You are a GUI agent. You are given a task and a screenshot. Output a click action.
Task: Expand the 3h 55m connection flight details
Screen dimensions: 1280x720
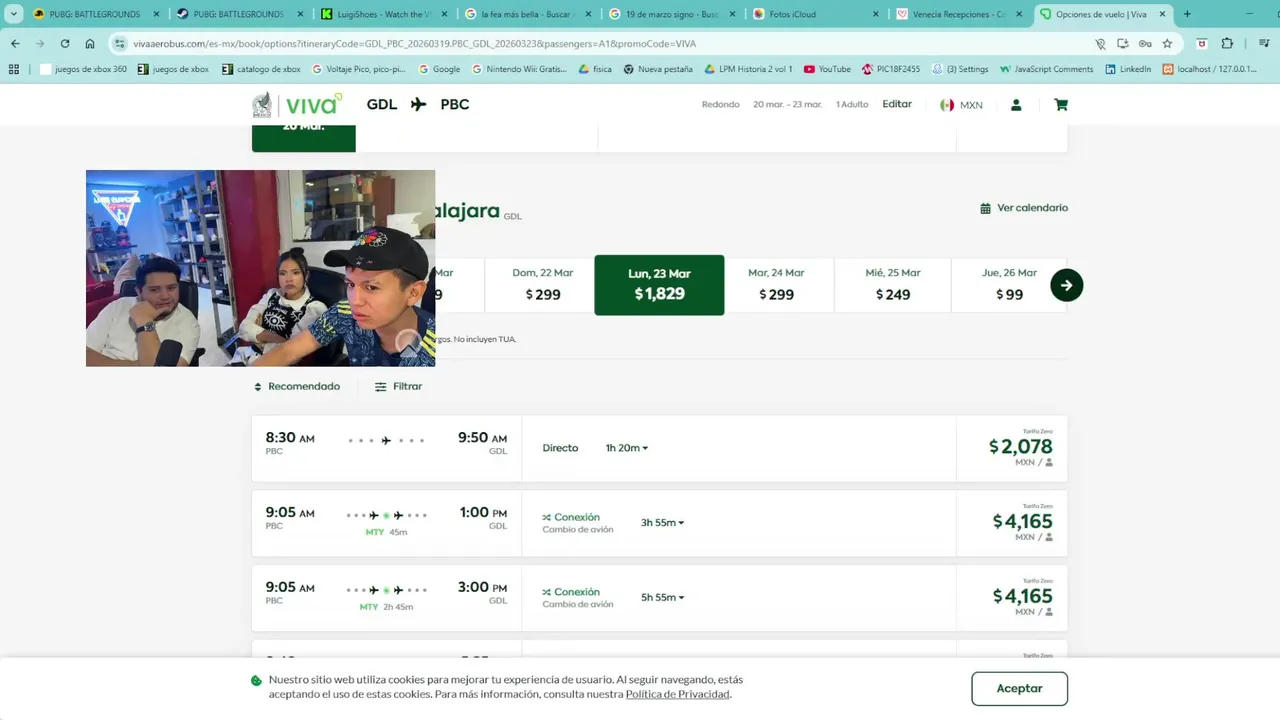pyautogui.click(x=663, y=523)
